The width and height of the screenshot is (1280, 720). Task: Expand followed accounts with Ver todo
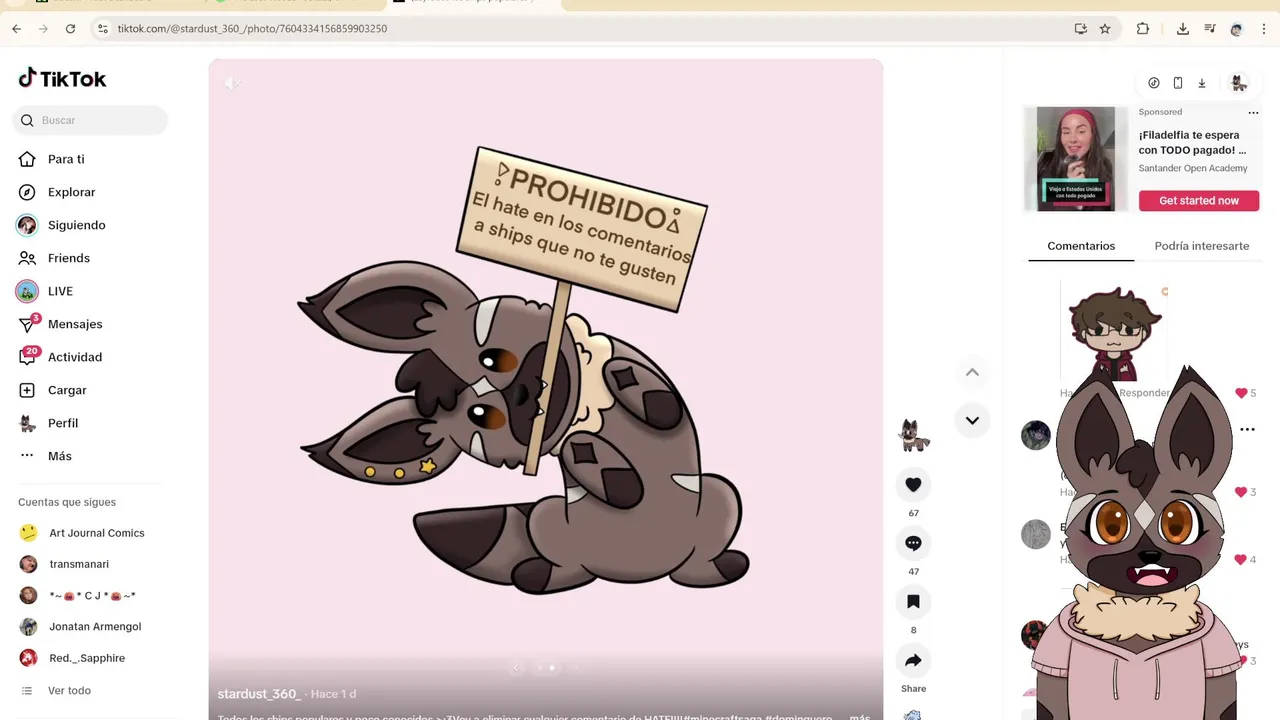pos(69,691)
